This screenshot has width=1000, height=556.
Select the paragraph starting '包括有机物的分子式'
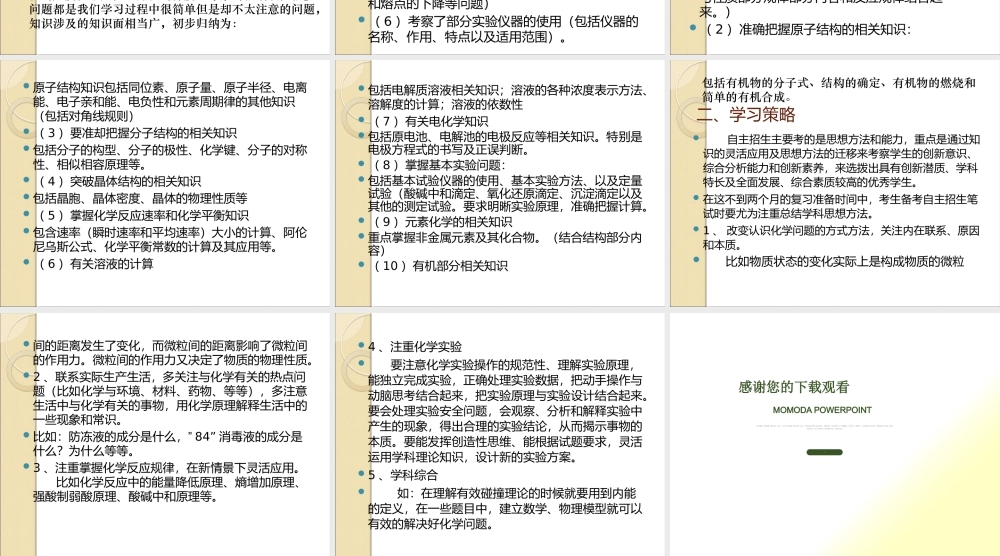(x=839, y=89)
